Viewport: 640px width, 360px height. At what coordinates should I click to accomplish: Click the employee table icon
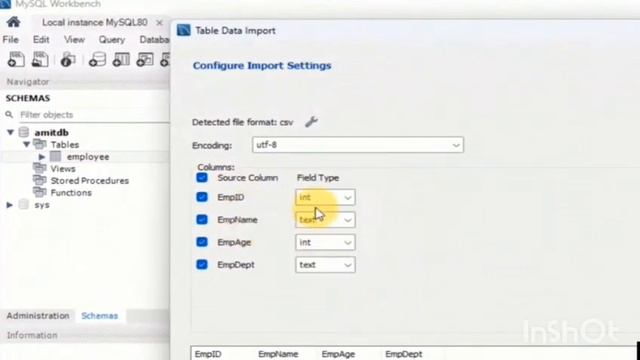tap(56, 156)
